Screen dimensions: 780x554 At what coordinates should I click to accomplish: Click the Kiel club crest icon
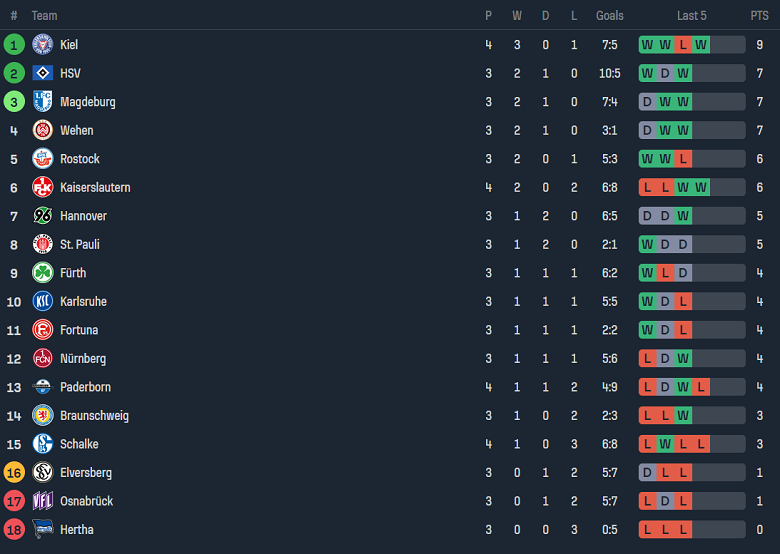click(42, 45)
